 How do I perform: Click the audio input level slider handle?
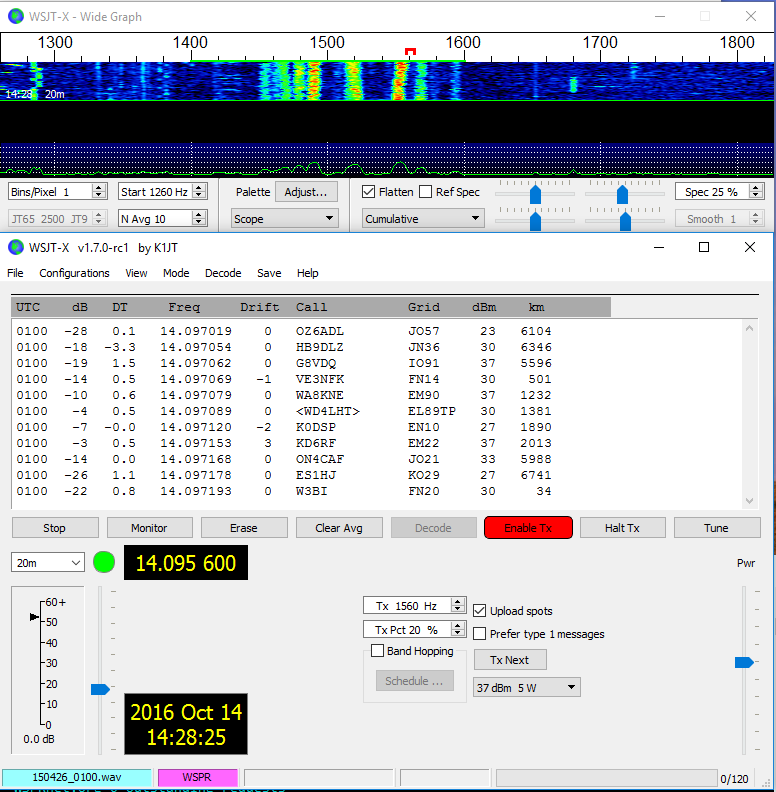[101, 689]
